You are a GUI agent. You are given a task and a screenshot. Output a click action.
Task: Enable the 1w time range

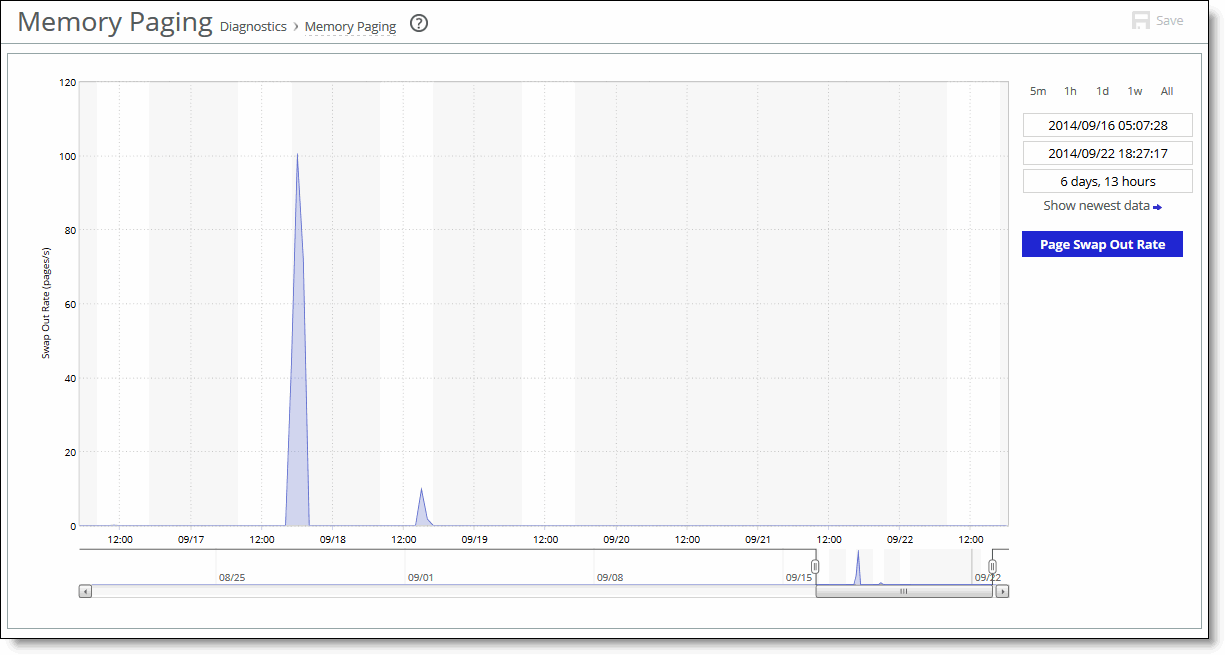pyautogui.click(x=1134, y=91)
